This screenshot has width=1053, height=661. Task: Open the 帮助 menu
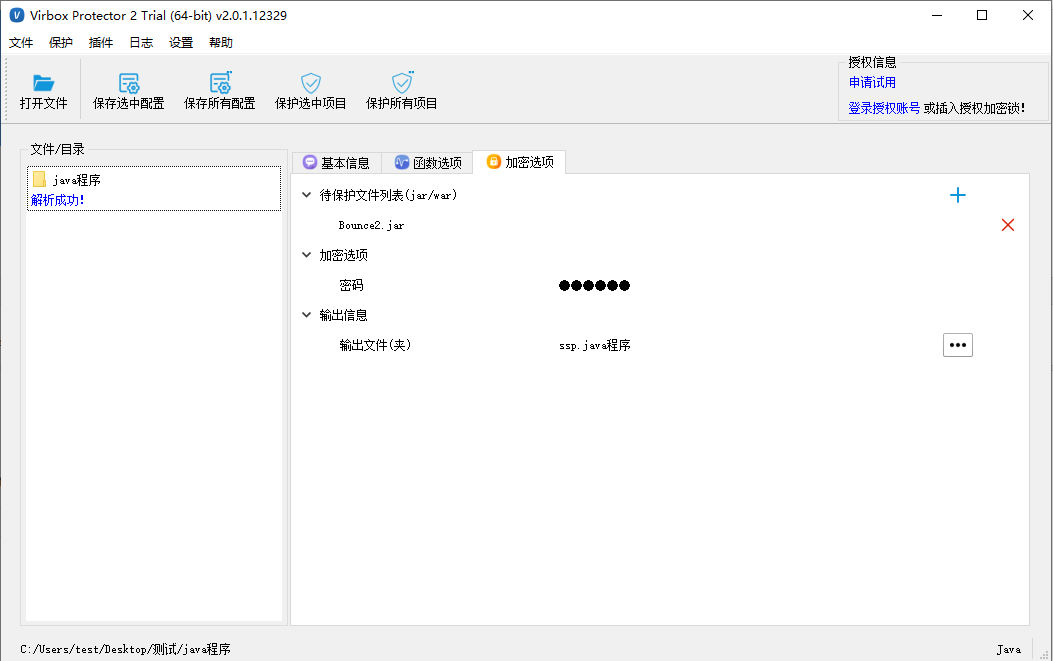(221, 42)
